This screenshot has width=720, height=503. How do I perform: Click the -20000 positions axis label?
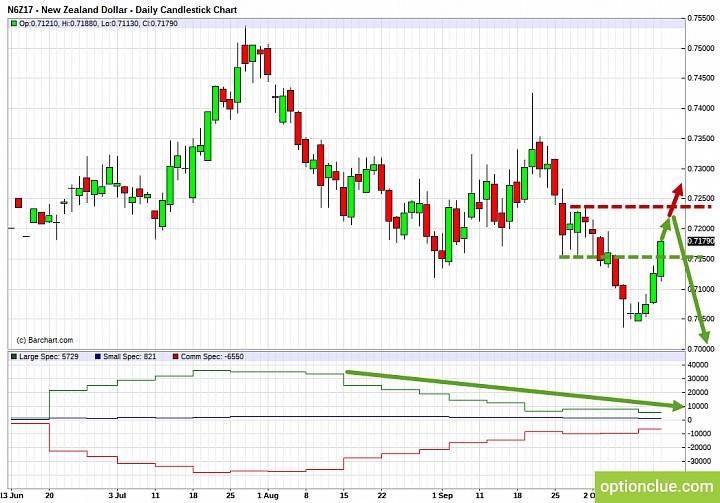click(699, 447)
